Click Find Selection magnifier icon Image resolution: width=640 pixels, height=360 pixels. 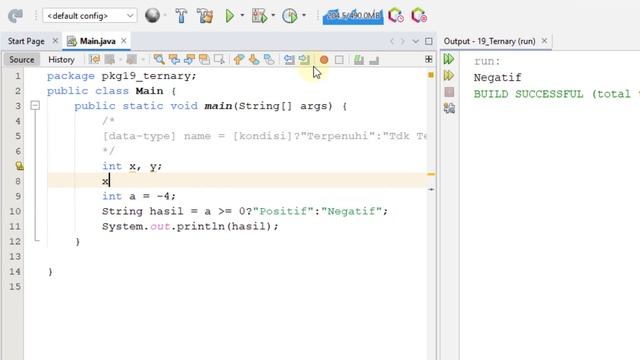point(159,60)
